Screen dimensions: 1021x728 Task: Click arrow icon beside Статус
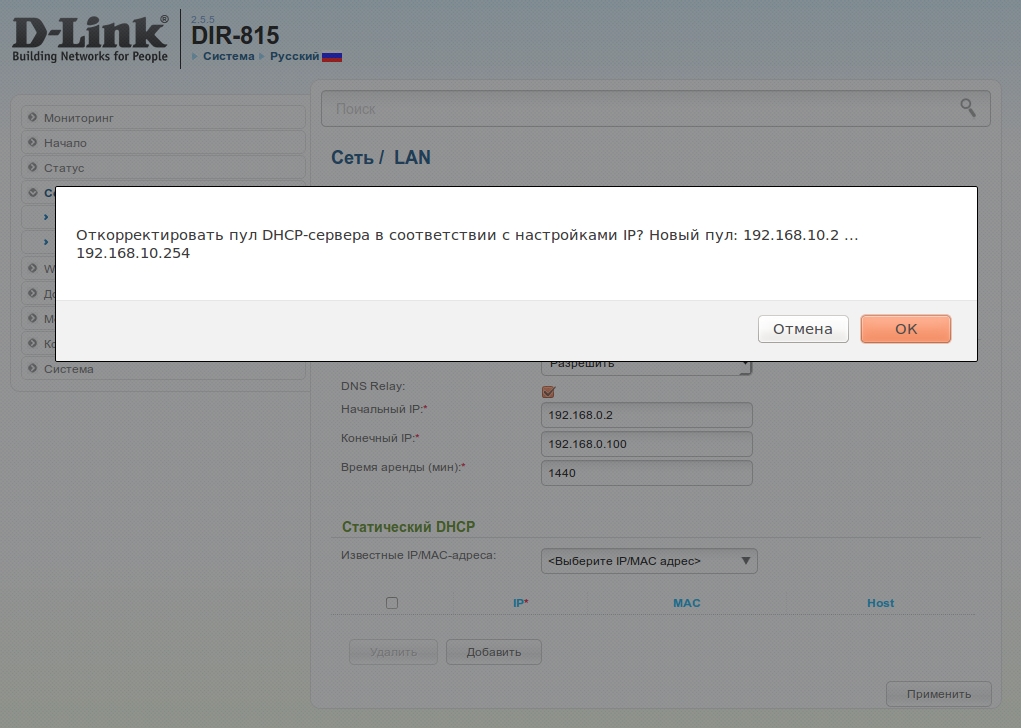tap(33, 168)
